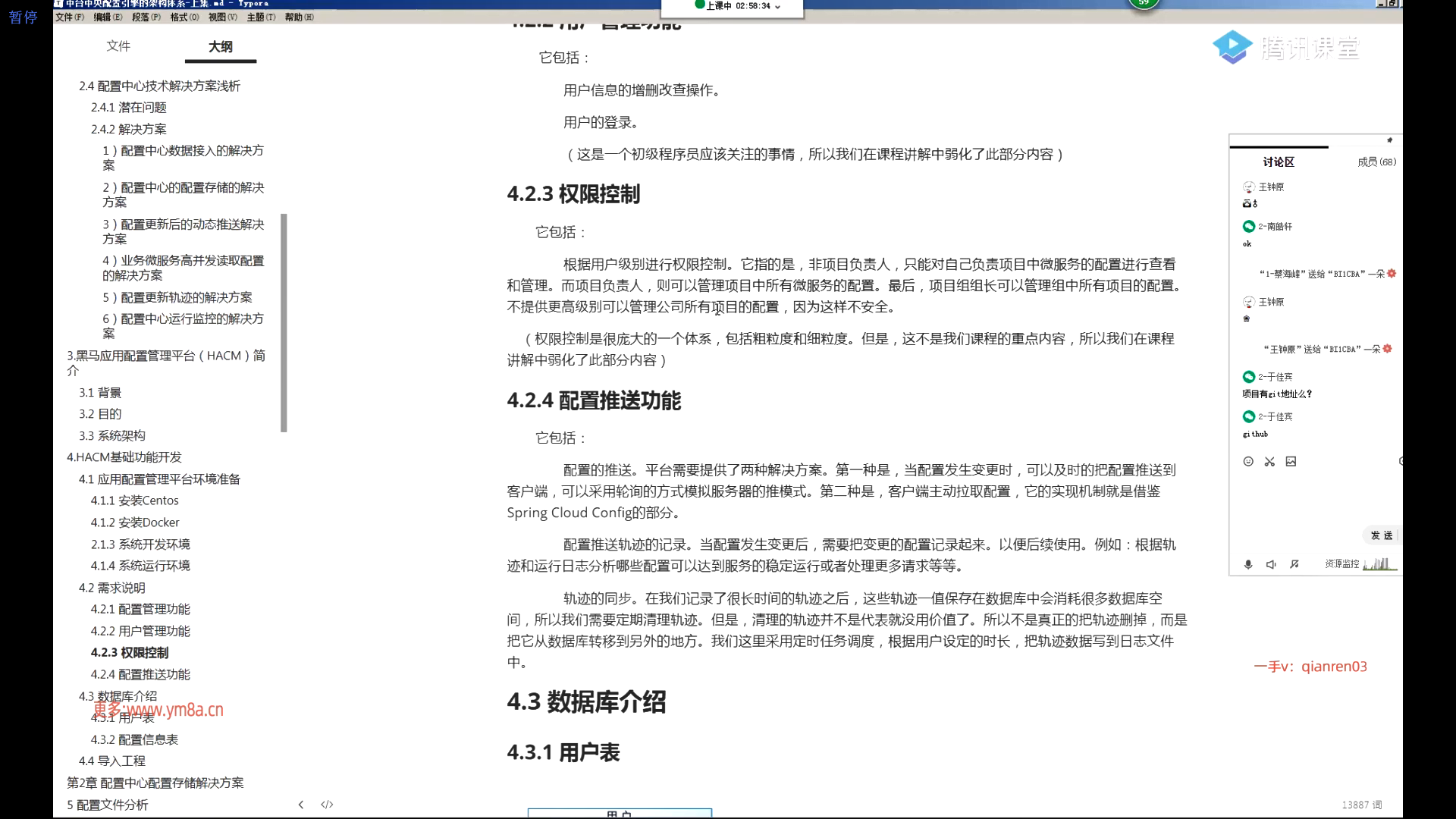Click the 发送 send button

[x=1382, y=535]
